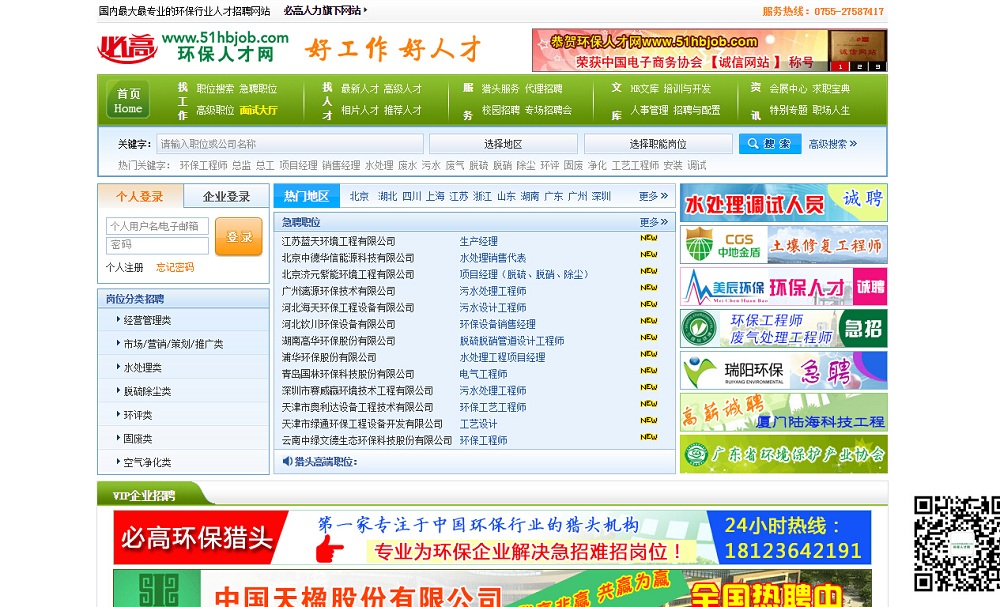This screenshot has width=1000, height=607.
Task: Open 职位搜索 in navigation menu
Action: [215, 89]
